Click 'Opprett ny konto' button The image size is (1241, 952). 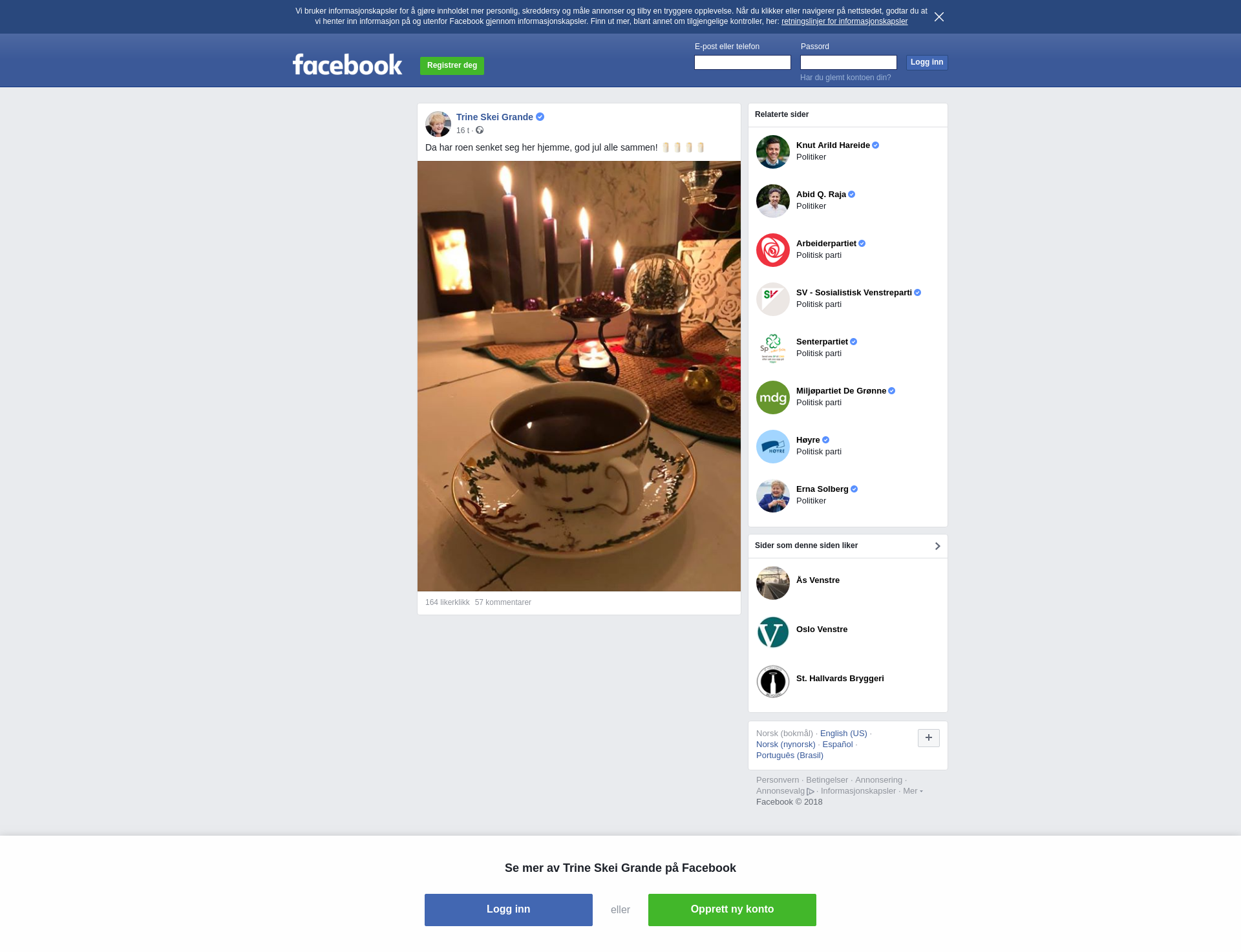[x=732, y=910]
